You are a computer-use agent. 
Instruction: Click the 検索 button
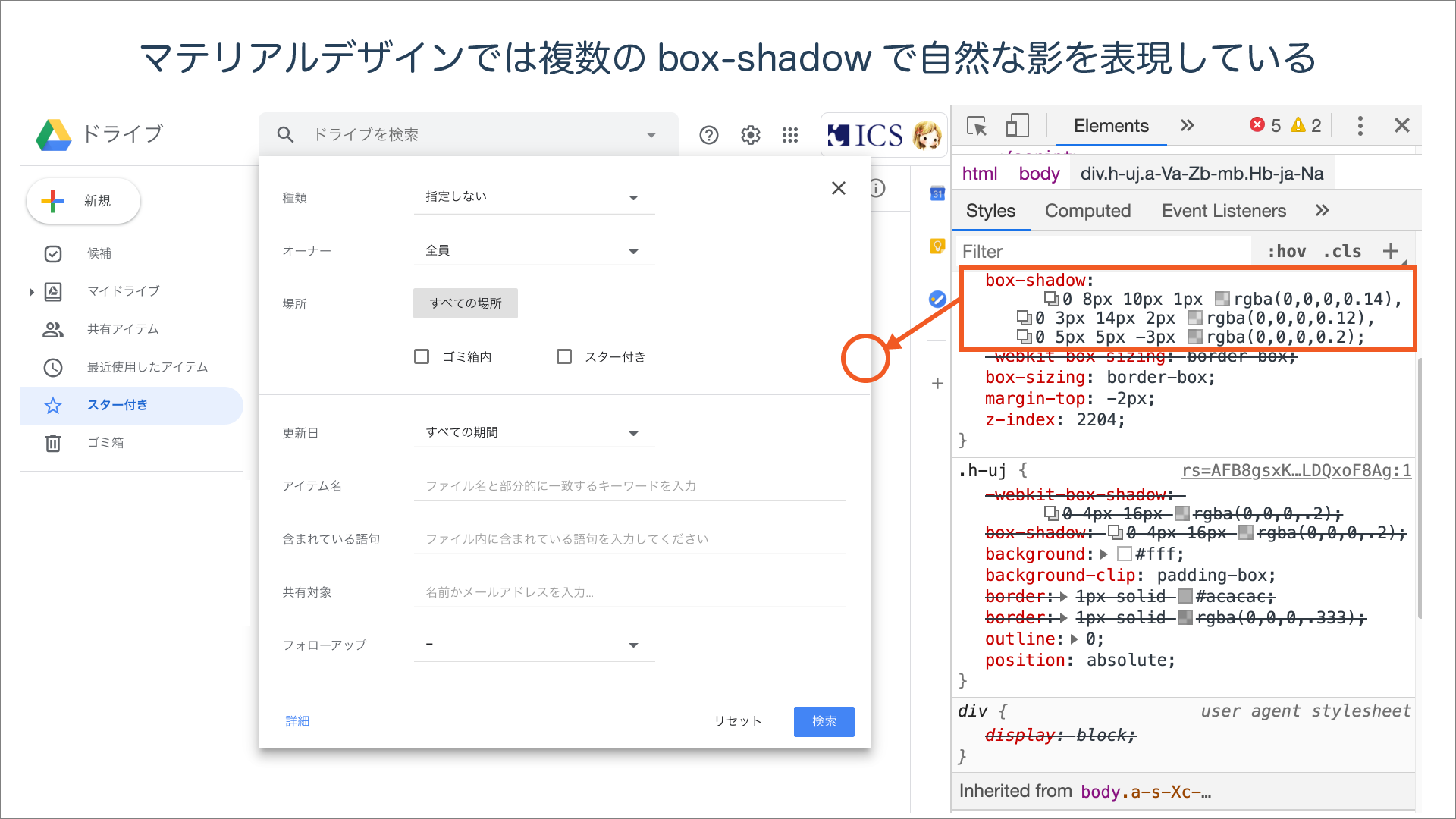tap(824, 720)
